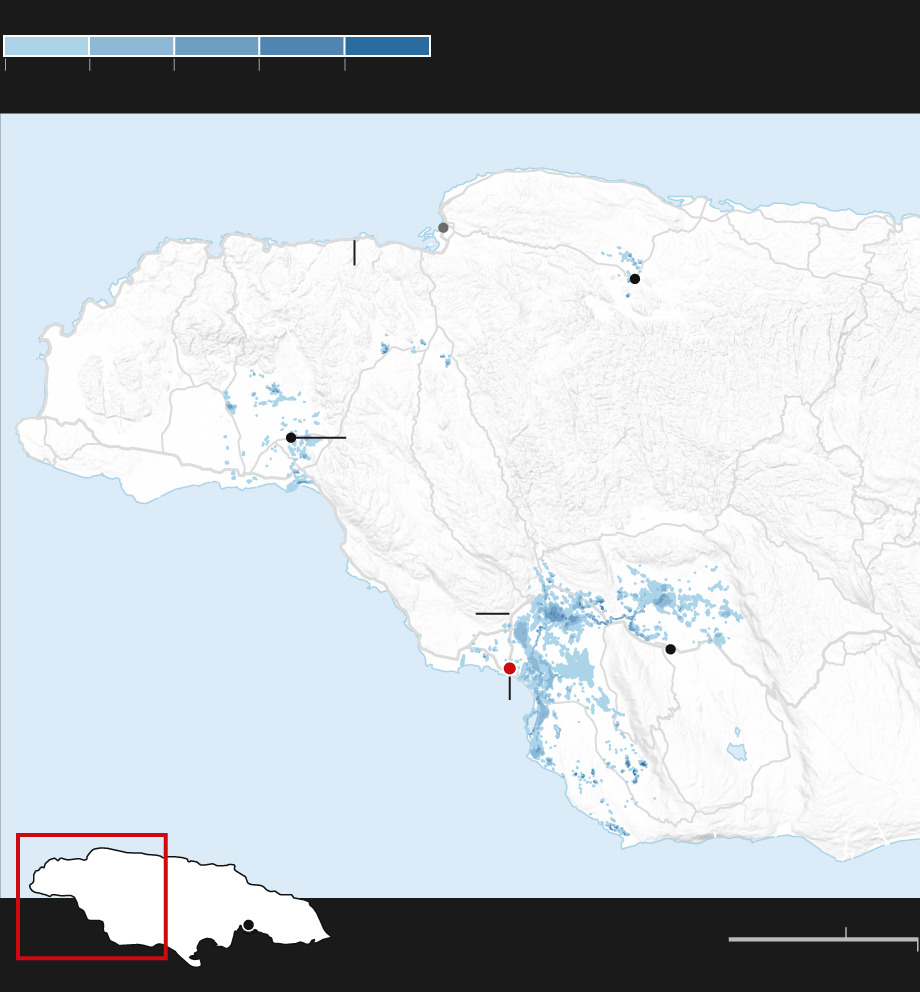Select the second-lightest blue legend swatch
Screen dimensions: 920x992
(131, 46)
